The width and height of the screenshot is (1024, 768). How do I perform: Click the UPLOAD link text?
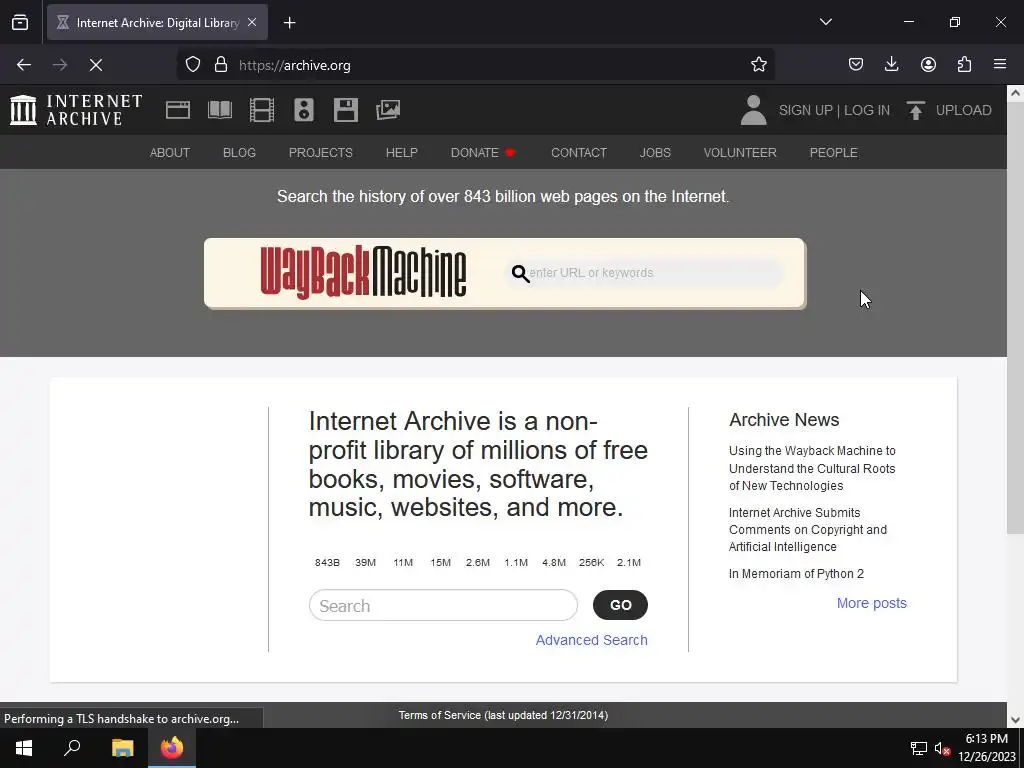coord(963,110)
